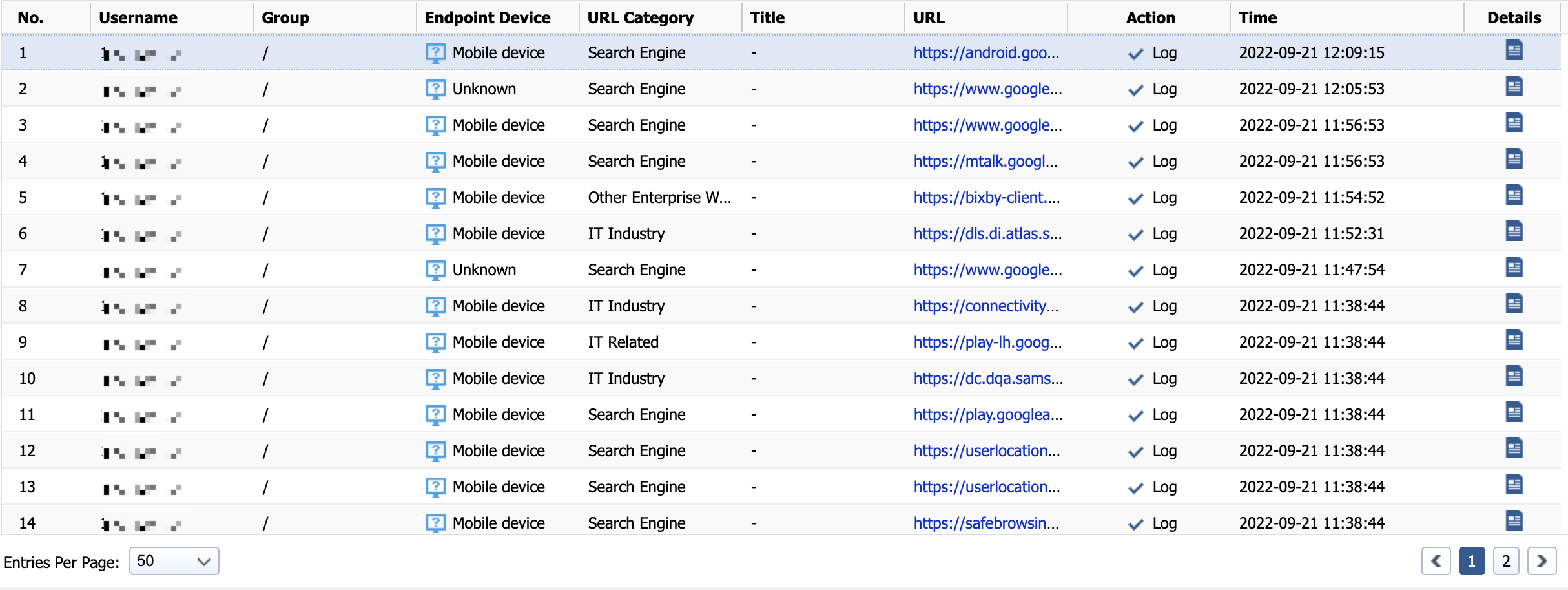Viewport: 1568px width, 590px height.
Task: Follow the safebrowsin... URL link
Action: [985, 523]
